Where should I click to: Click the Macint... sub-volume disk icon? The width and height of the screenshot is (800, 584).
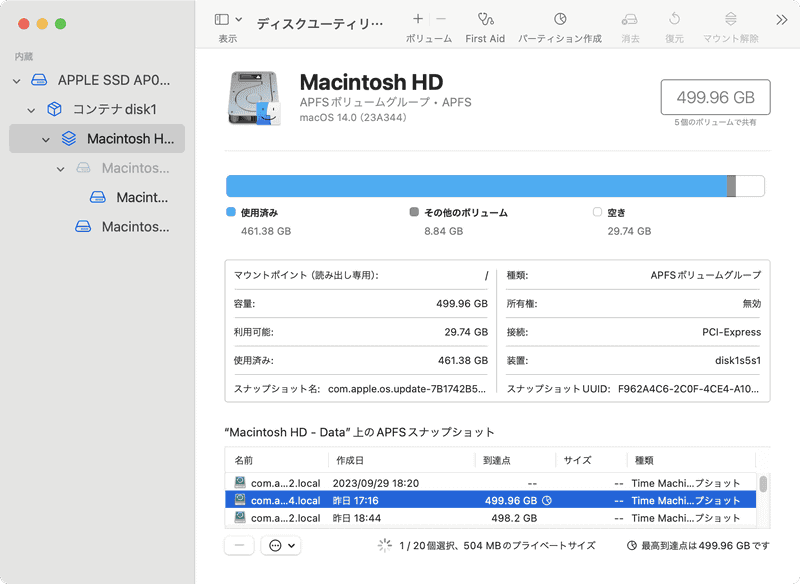[x=98, y=197]
